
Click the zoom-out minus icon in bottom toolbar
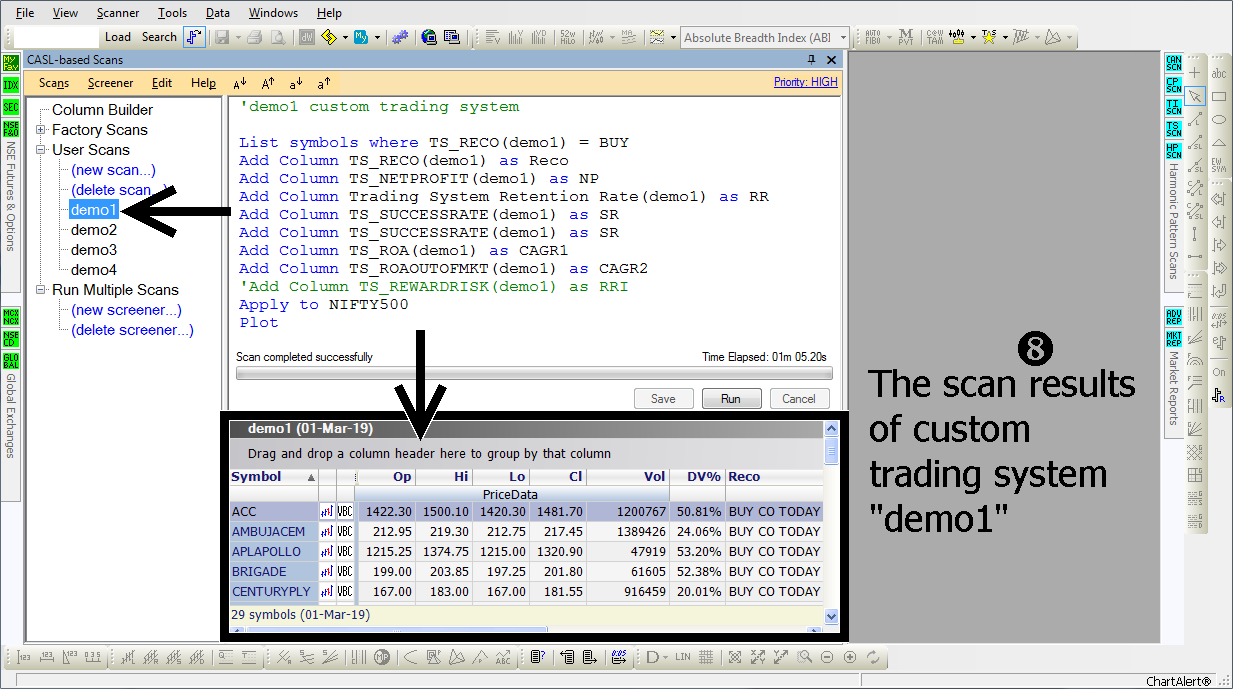tap(827, 657)
